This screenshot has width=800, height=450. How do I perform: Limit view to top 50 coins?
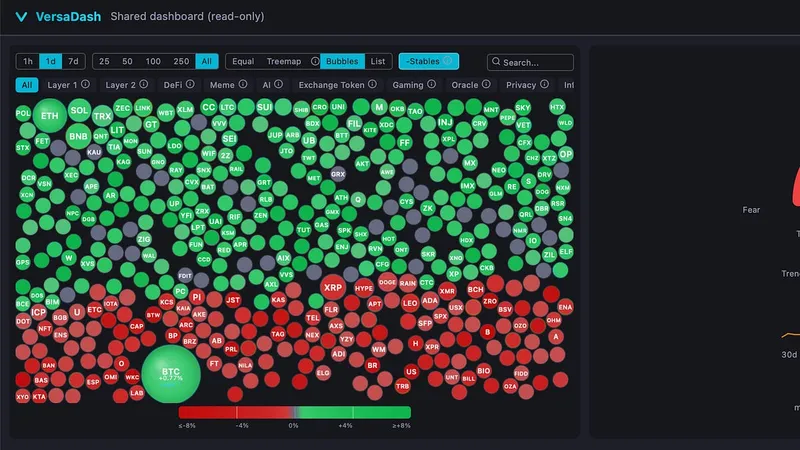[x=127, y=61]
